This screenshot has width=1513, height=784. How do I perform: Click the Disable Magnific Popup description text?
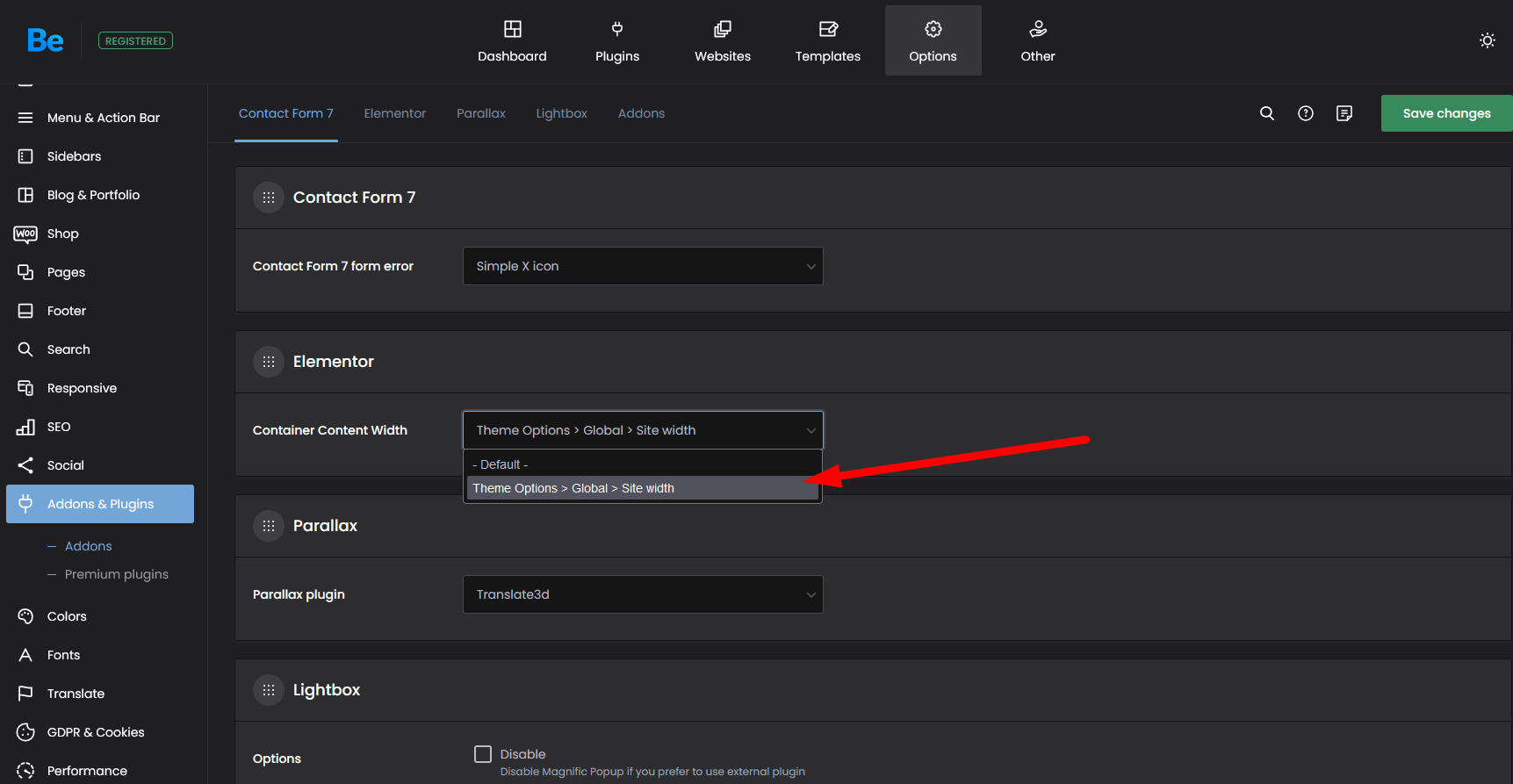[x=652, y=772]
